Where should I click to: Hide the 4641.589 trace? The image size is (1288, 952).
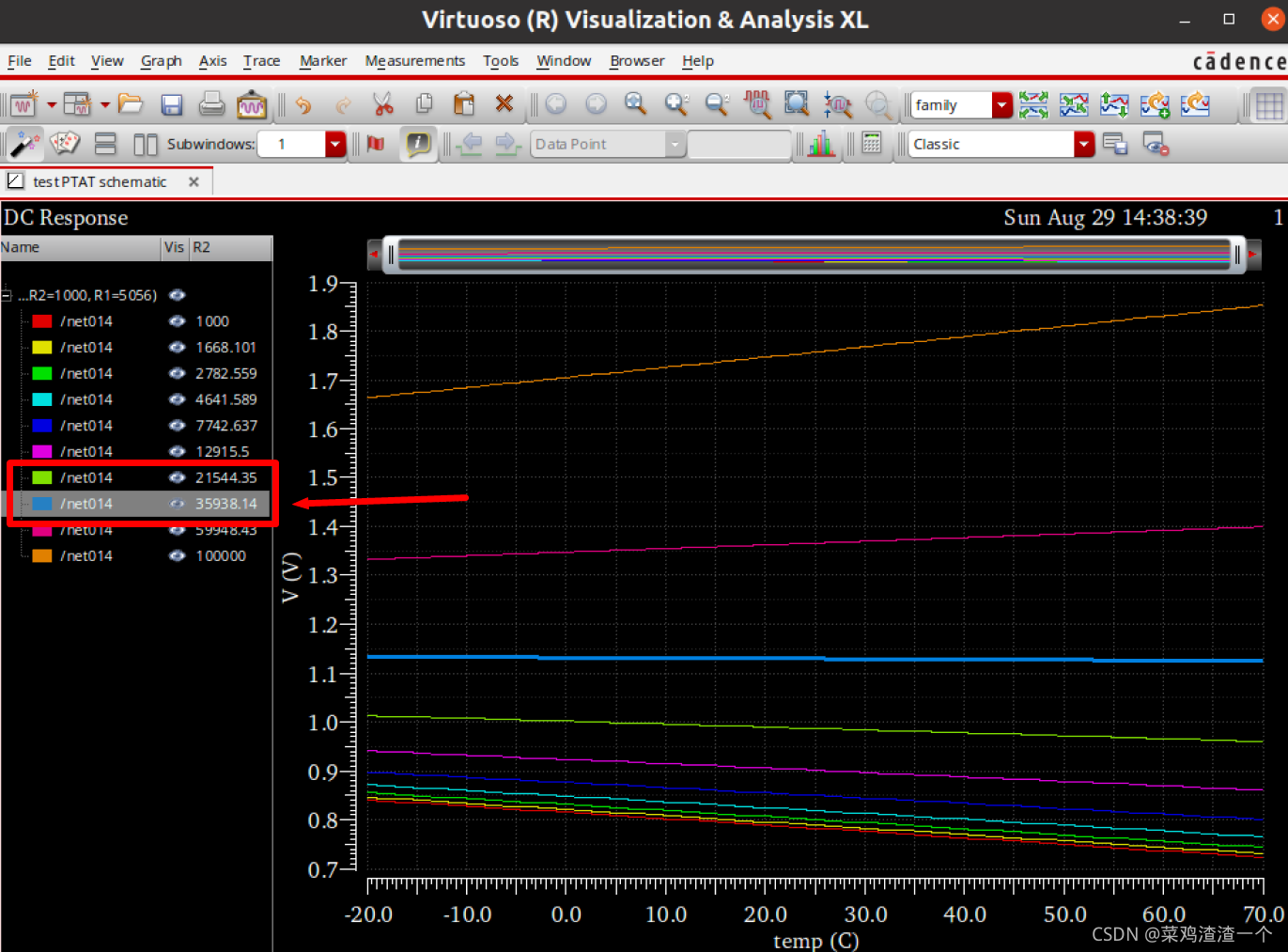pos(177,399)
